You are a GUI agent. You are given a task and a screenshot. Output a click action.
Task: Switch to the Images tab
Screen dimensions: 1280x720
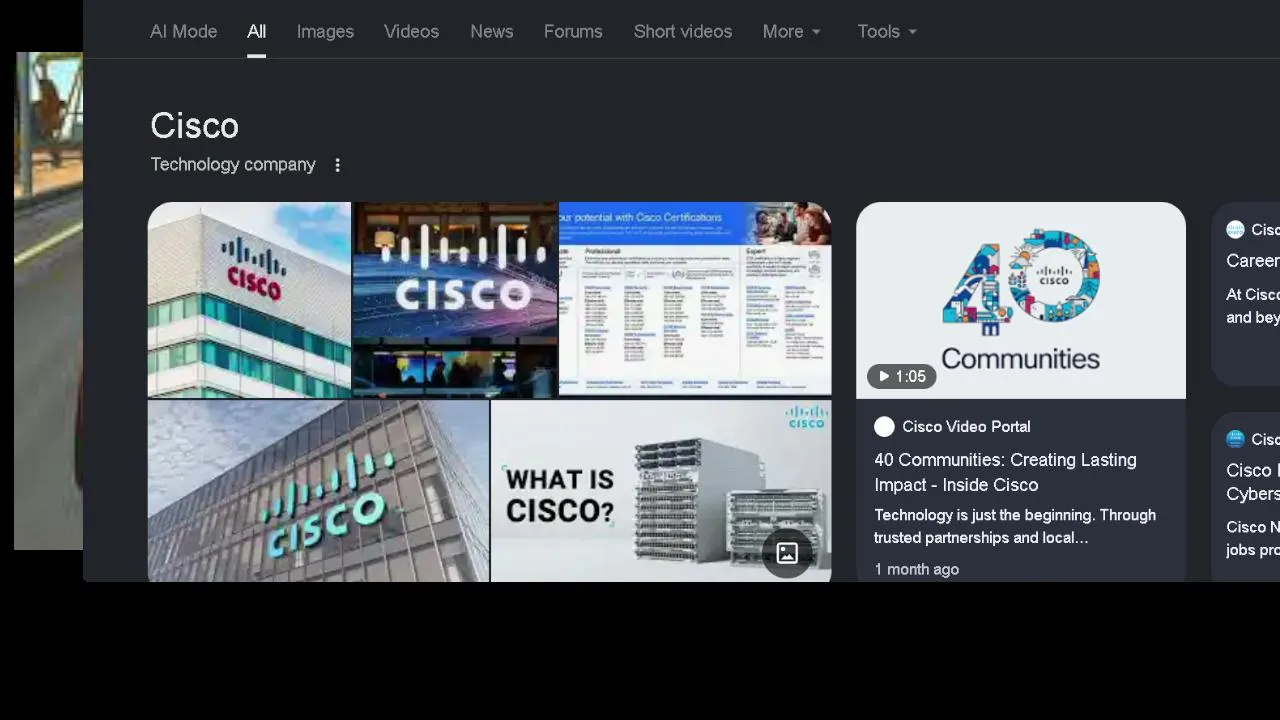tap(325, 32)
